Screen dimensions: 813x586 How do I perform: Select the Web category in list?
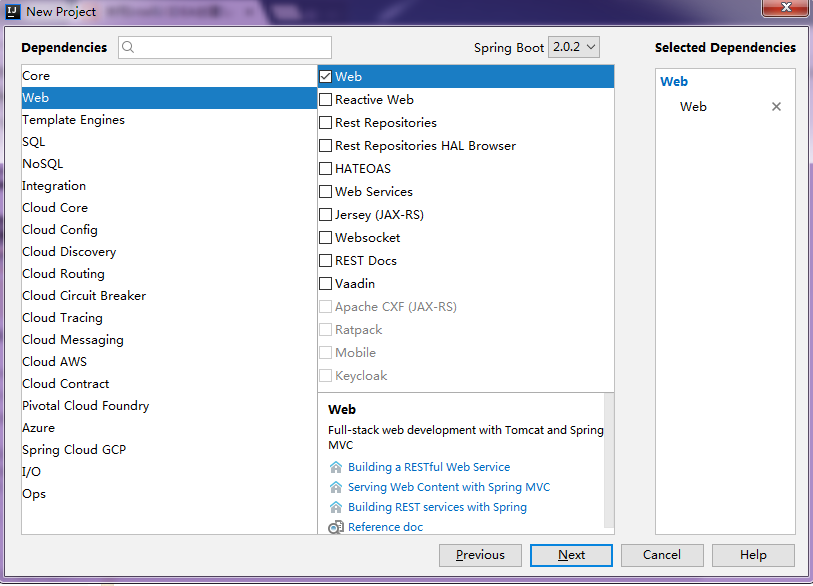[x=169, y=97]
